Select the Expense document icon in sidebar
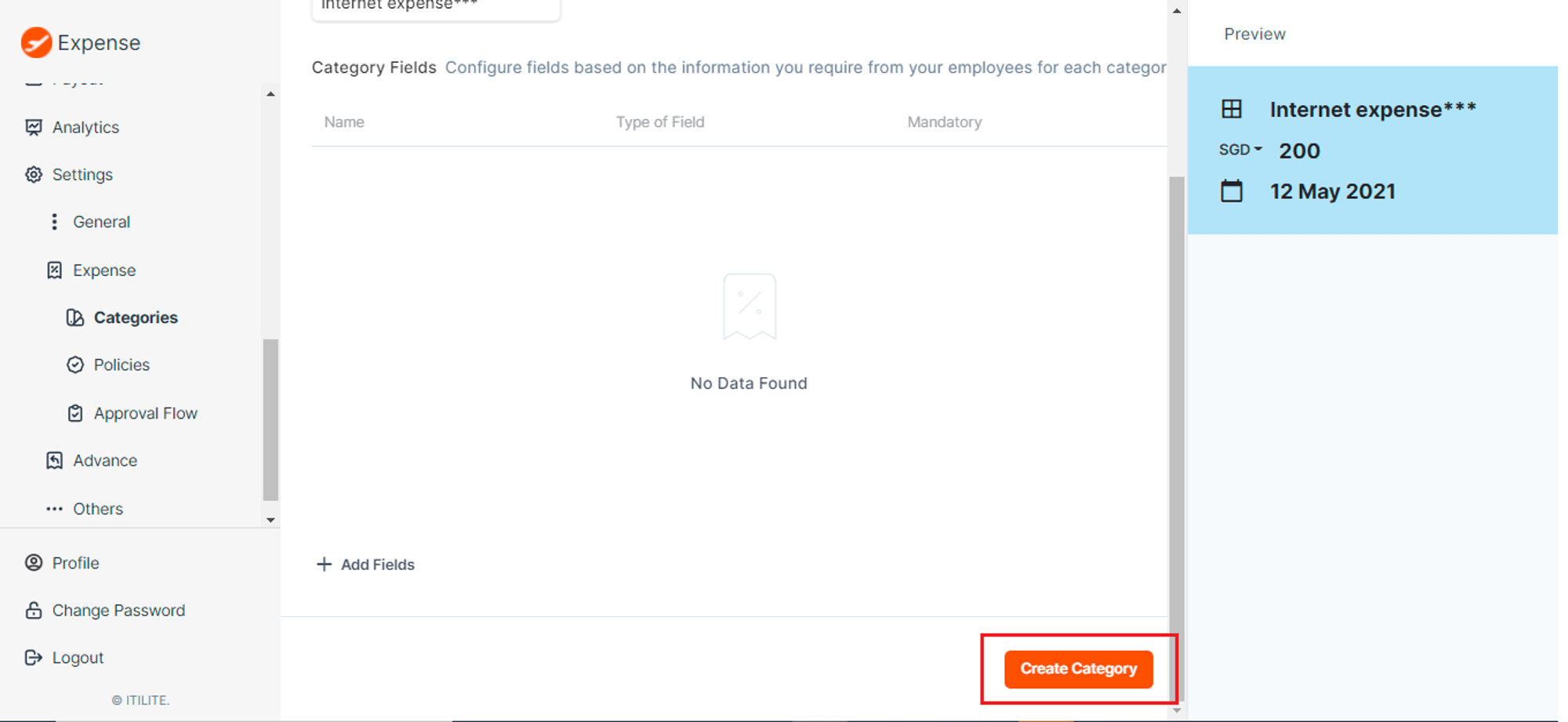 [x=54, y=270]
